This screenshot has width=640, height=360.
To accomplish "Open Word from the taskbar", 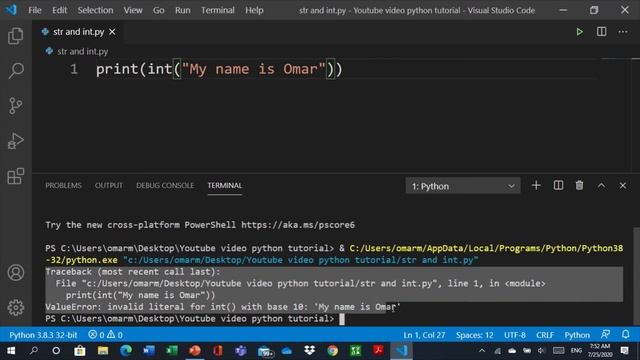I will (x=149, y=351).
